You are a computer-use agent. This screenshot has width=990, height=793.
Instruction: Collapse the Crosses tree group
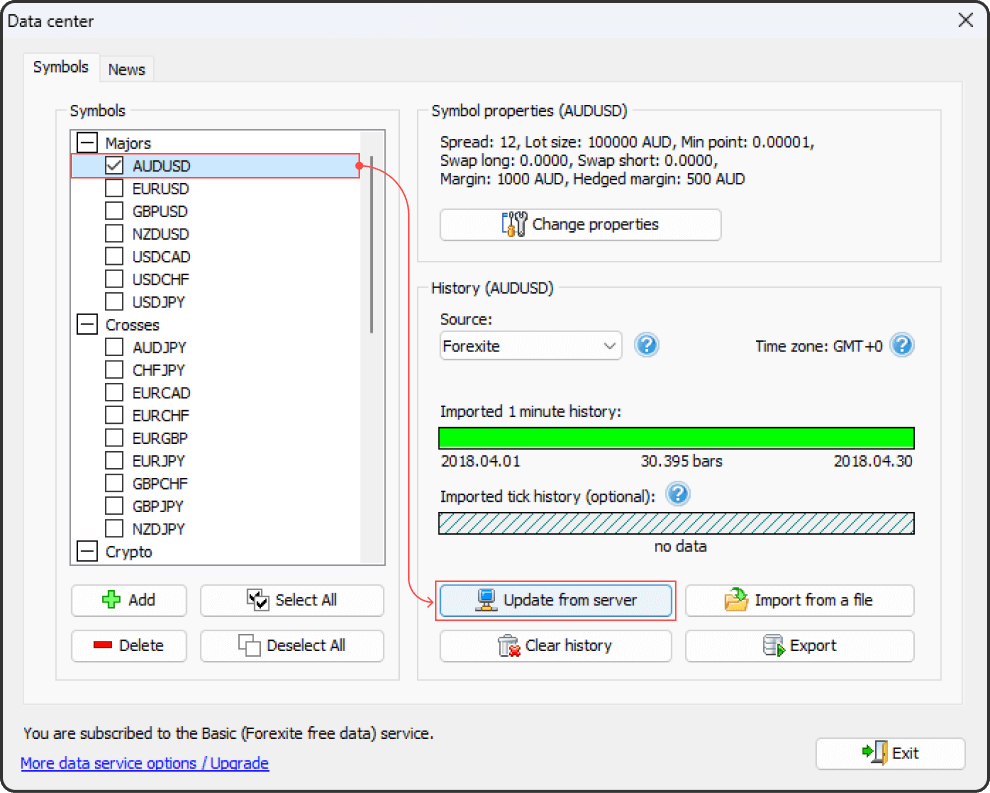click(87, 325)
